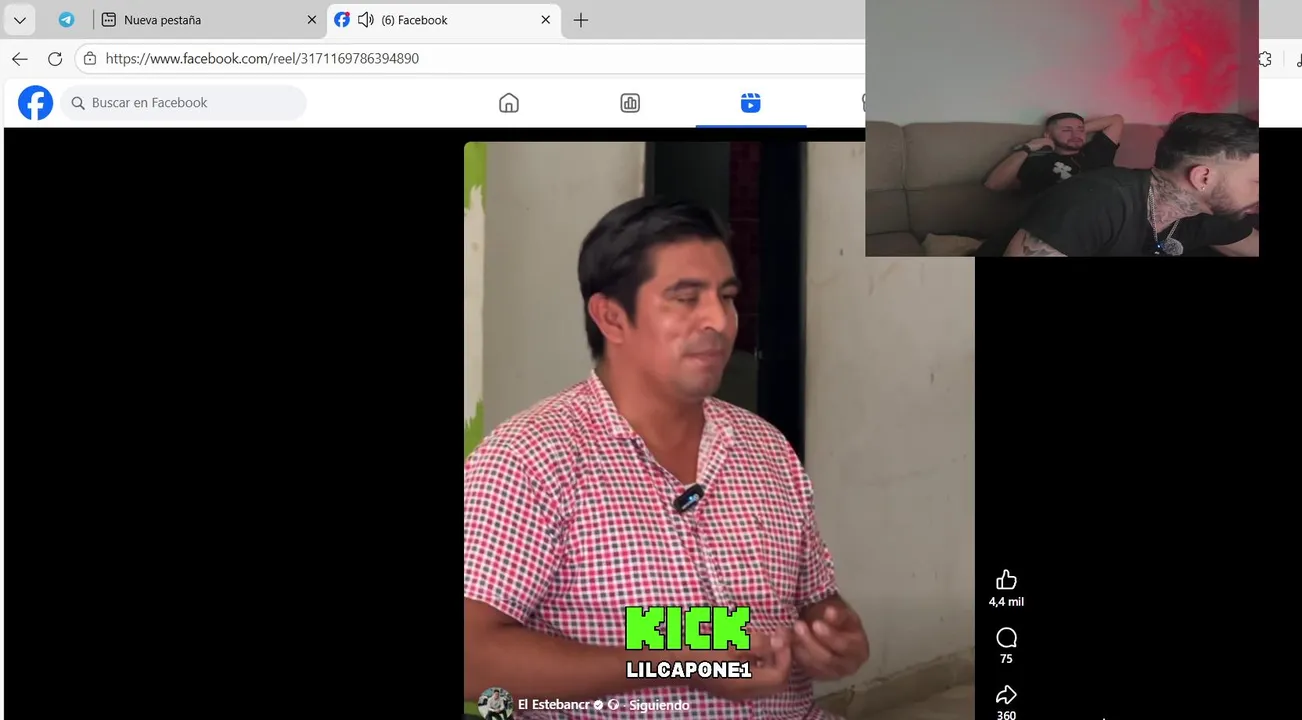Open comments with speech bubble icon
This screenshot has width=1302, height=720.
click(1006, 637)
